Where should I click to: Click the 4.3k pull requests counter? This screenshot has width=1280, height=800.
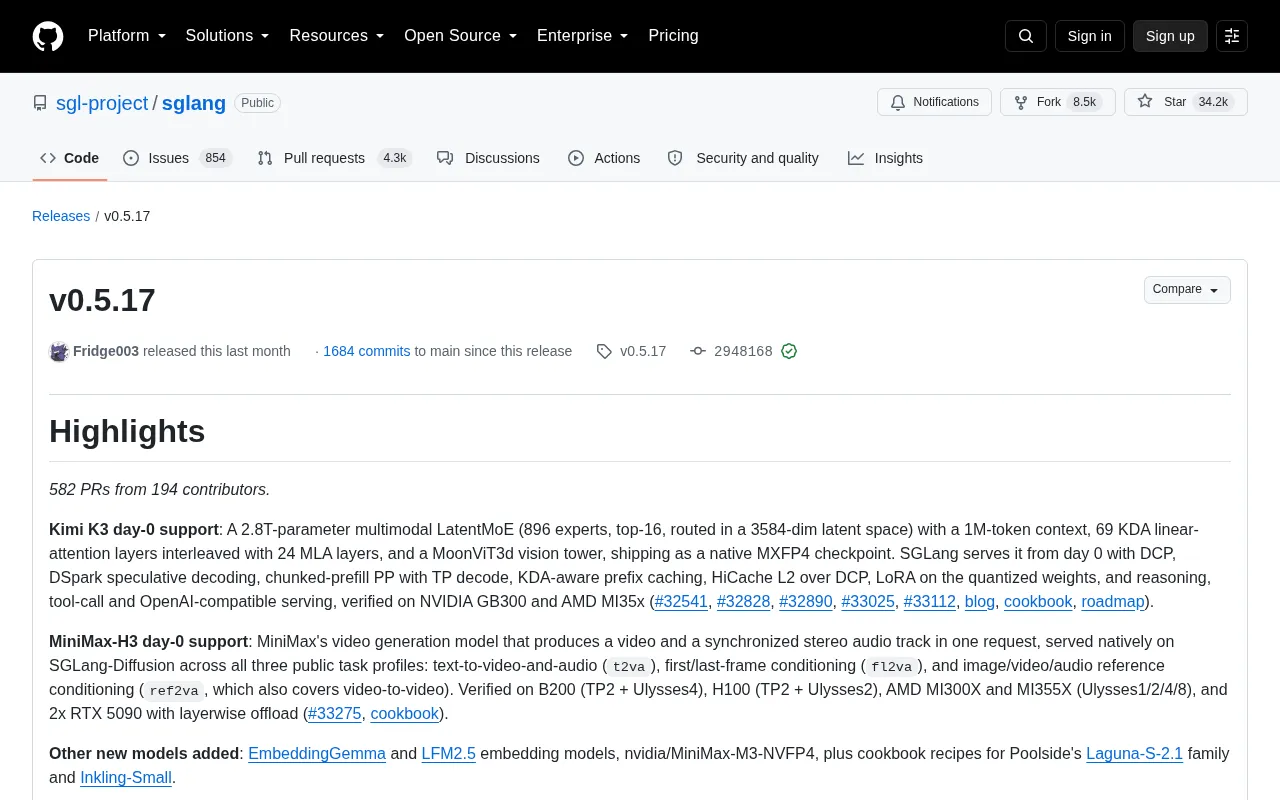coord(395,158)
